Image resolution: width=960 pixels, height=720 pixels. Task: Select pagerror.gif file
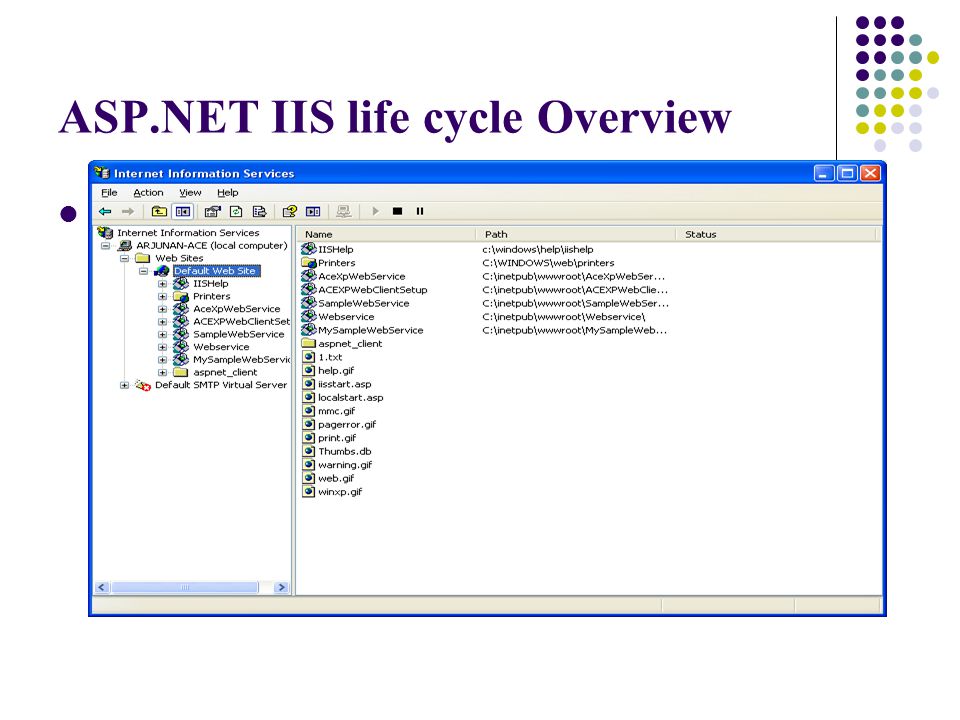pyautogui.click(x=347, y=424)
